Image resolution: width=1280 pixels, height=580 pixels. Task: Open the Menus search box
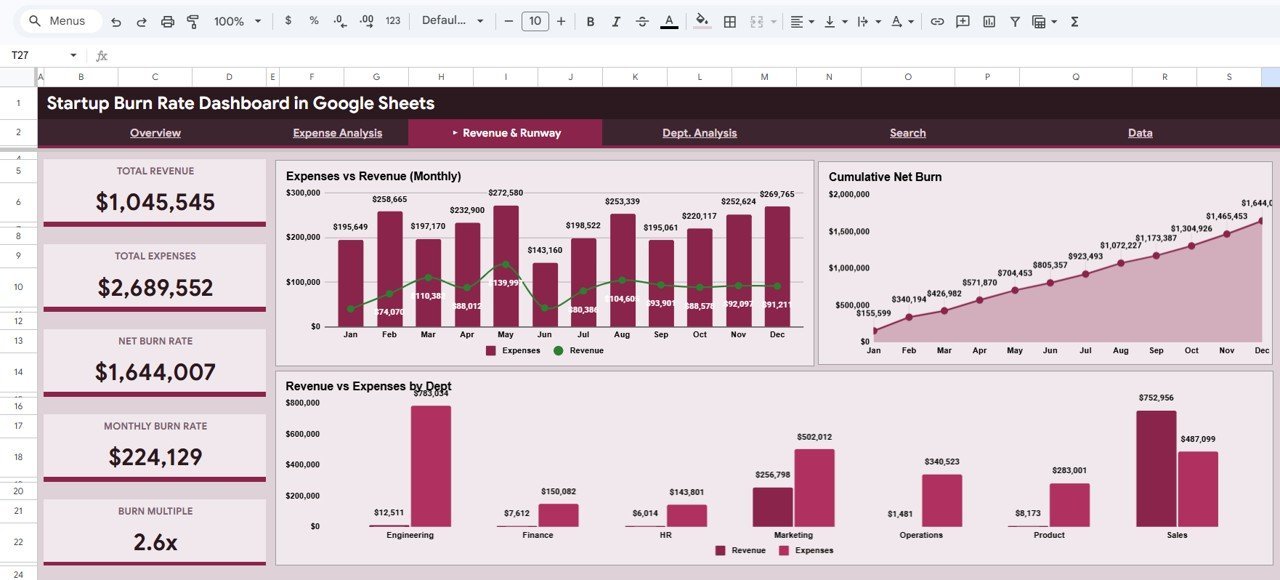pos(55,20)
